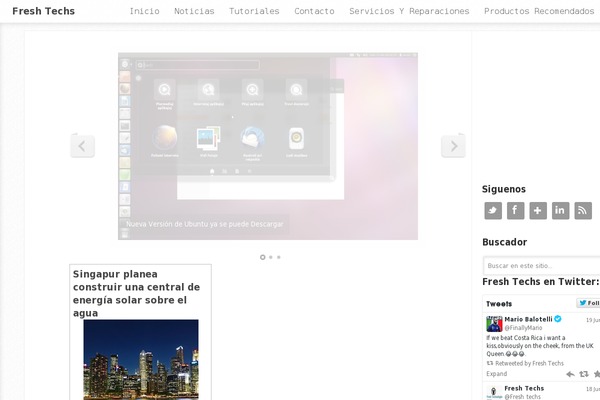The image size is (600, 400).
Task: Open the Fresh Techs tweet author name
Action: point(524,388)
